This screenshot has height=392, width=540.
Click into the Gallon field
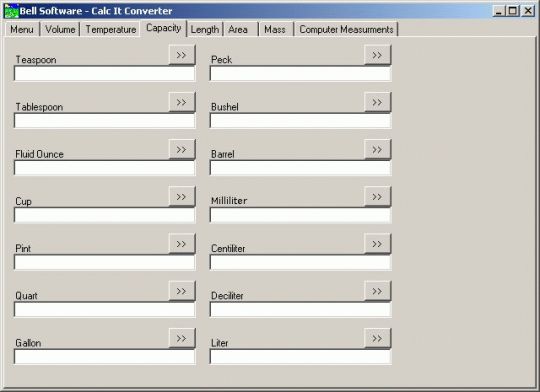[x=104, y=357]
